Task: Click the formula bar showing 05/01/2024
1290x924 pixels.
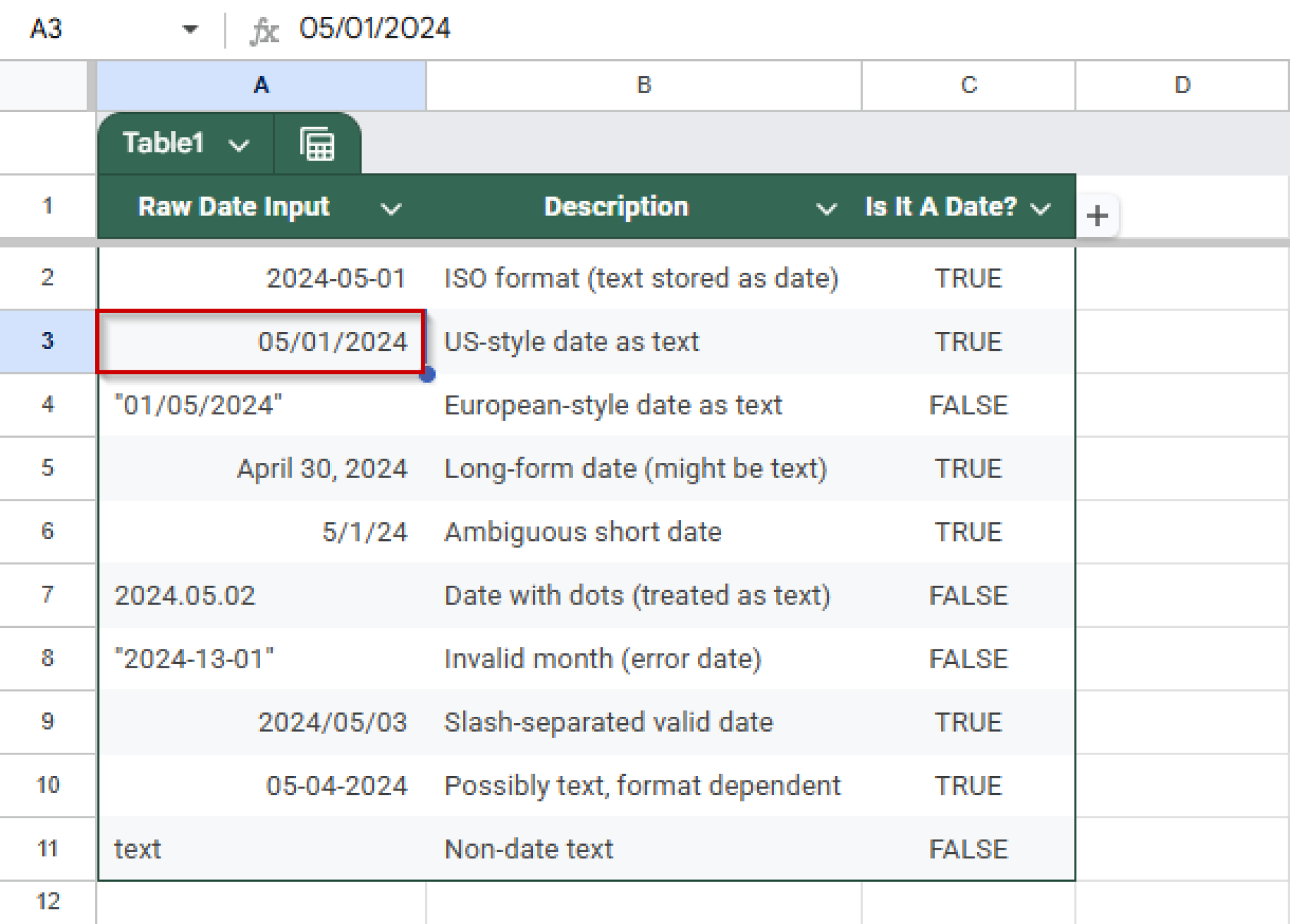Action: pyautogui.click(x=374, y=28)
